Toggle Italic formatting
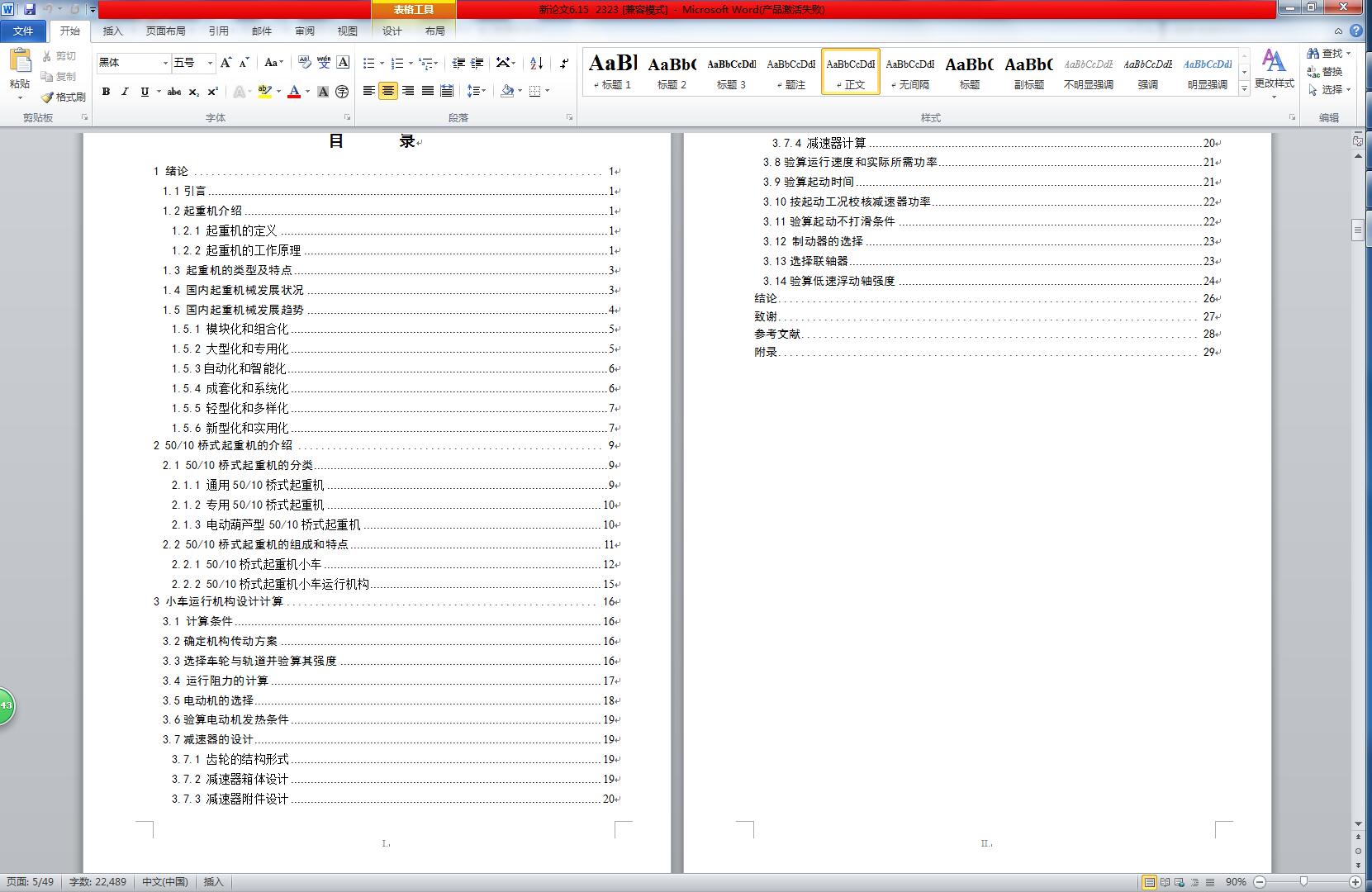This screenshot has width=1372, height=892. [x=125, y=92]
